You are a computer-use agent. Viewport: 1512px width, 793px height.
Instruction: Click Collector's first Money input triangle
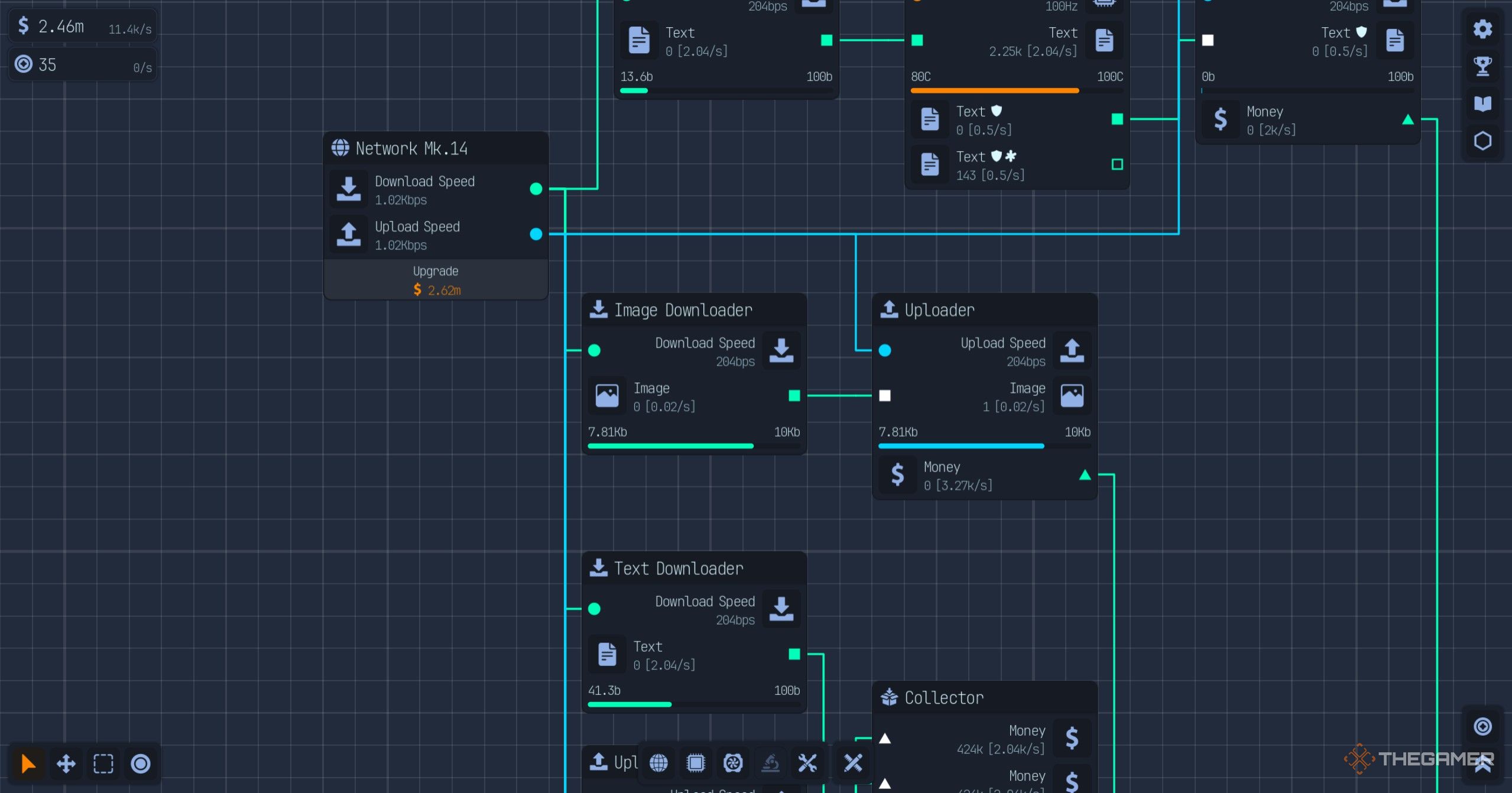tap(885, 739)
